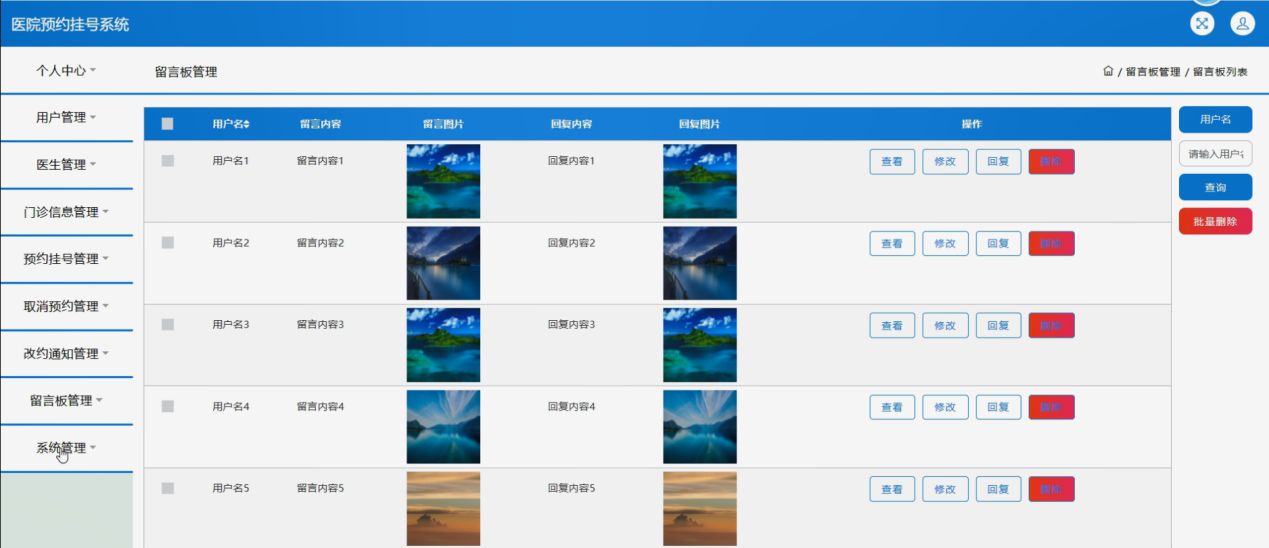Click 修改 for 用户名5
Viewport: 1269px width, 548px height.
(x=945, y=490)
